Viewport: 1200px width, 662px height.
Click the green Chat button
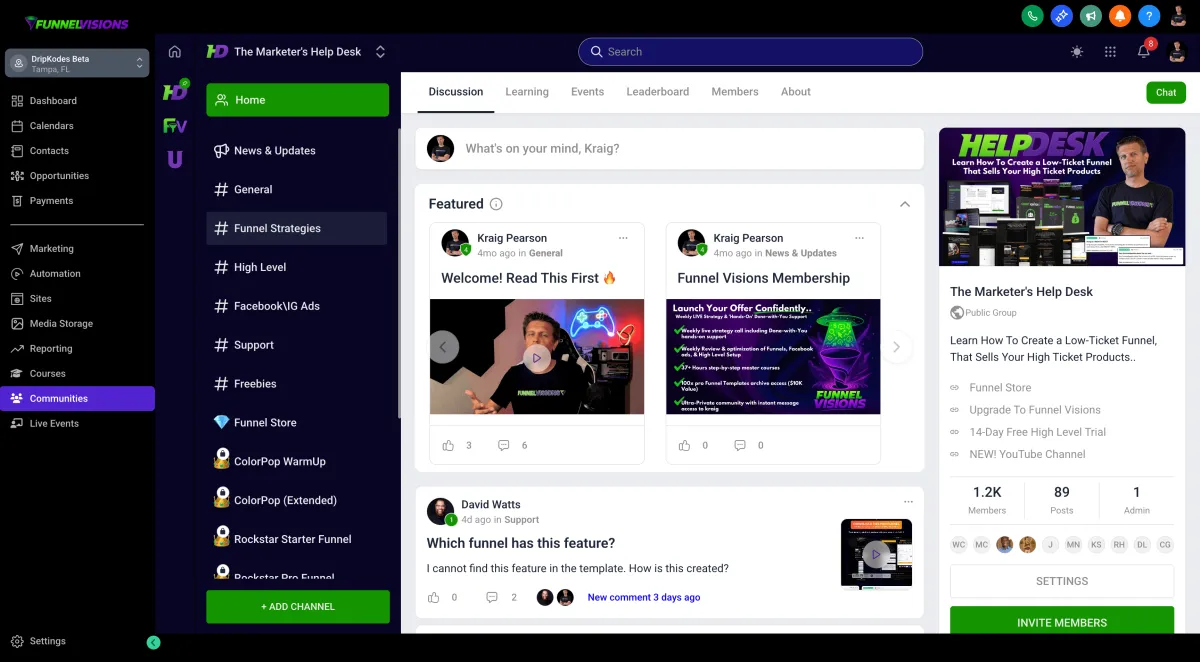(x=1166, y=92)
